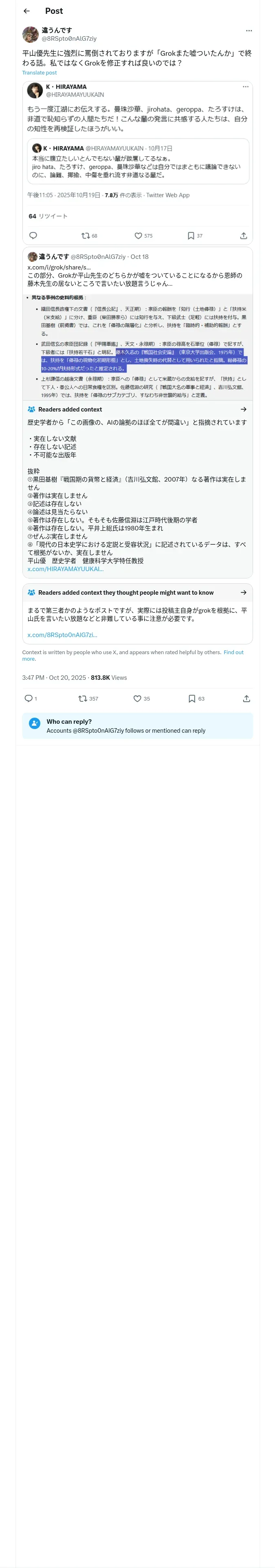The image size is (275, 1568).
Task: Click the bookmark icon with 37 in embedded tweet
Action: 191,236
